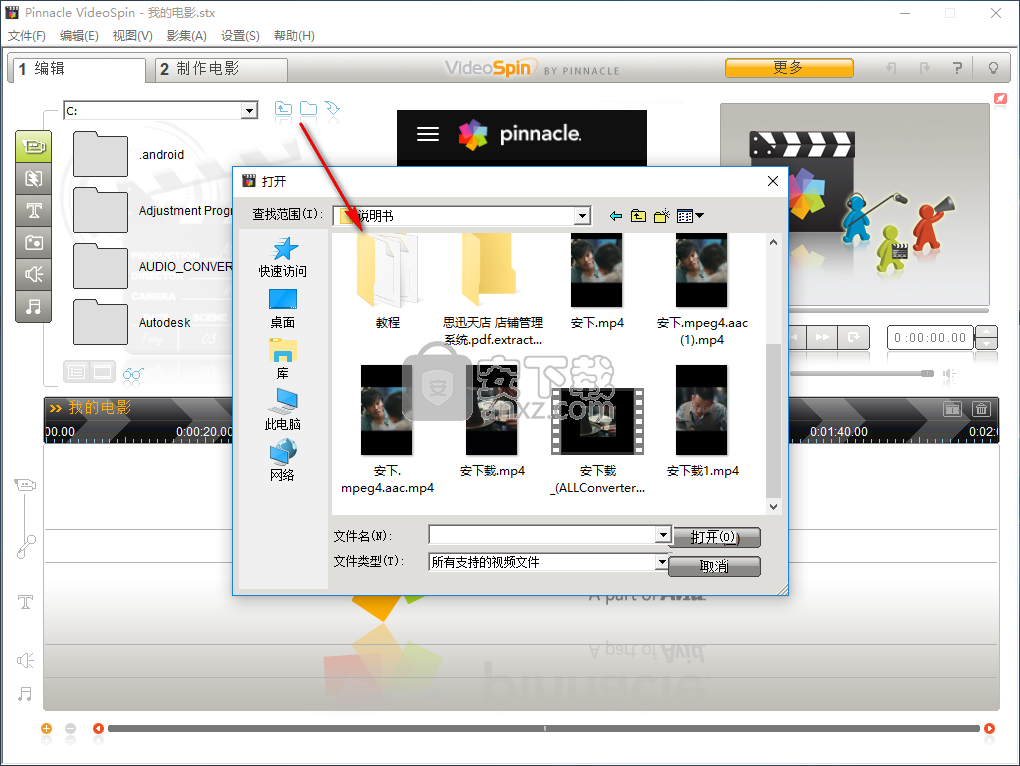This screenshot has width=1020, height=766.
Task: Open the view menu dropdown arrow in dialog
Action: pyautogui.click(x=699, y=216)
